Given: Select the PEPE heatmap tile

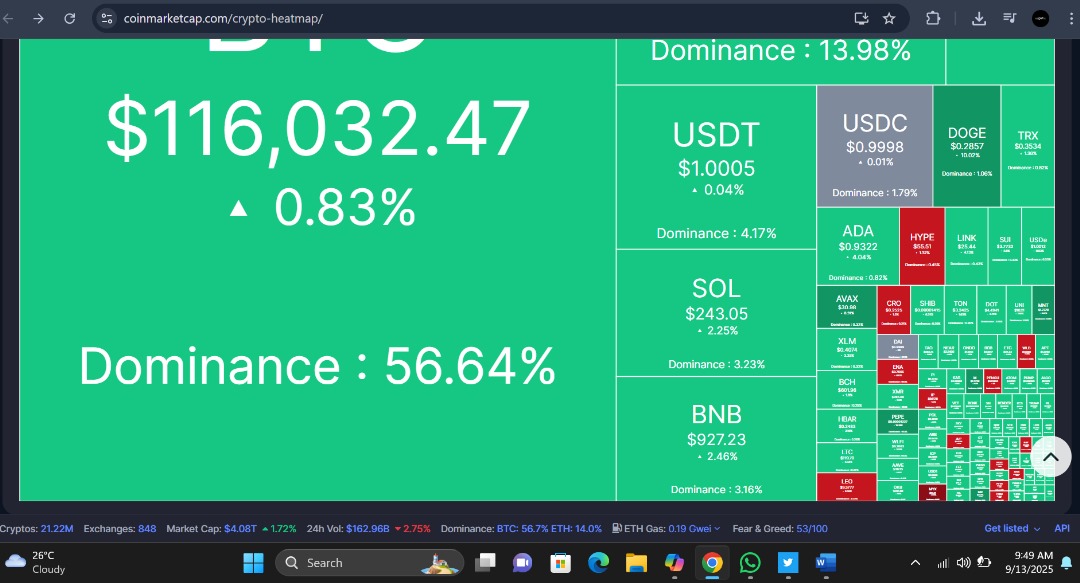Looking at the screenshot, I should [897, 422].
